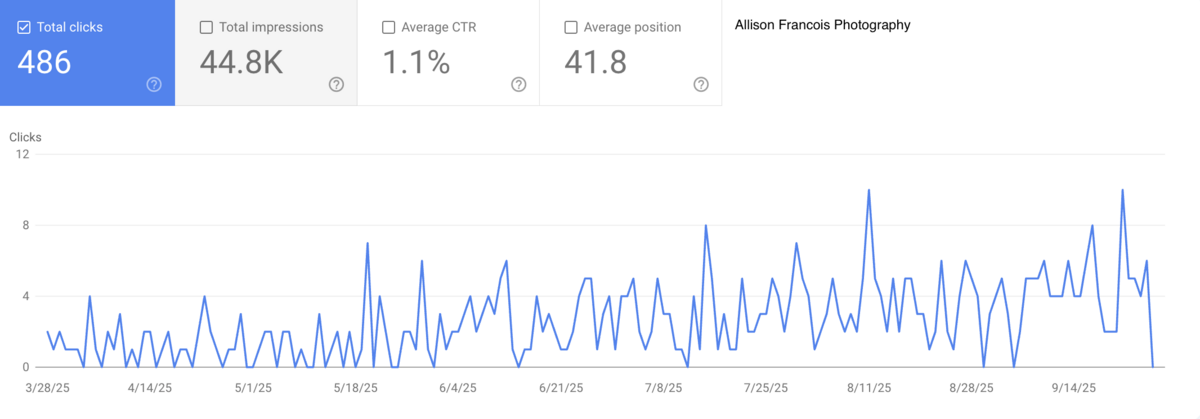Check the Average position checkbox
The width and height of the screenshot is (1200, 419).
[x=571, y=27]
